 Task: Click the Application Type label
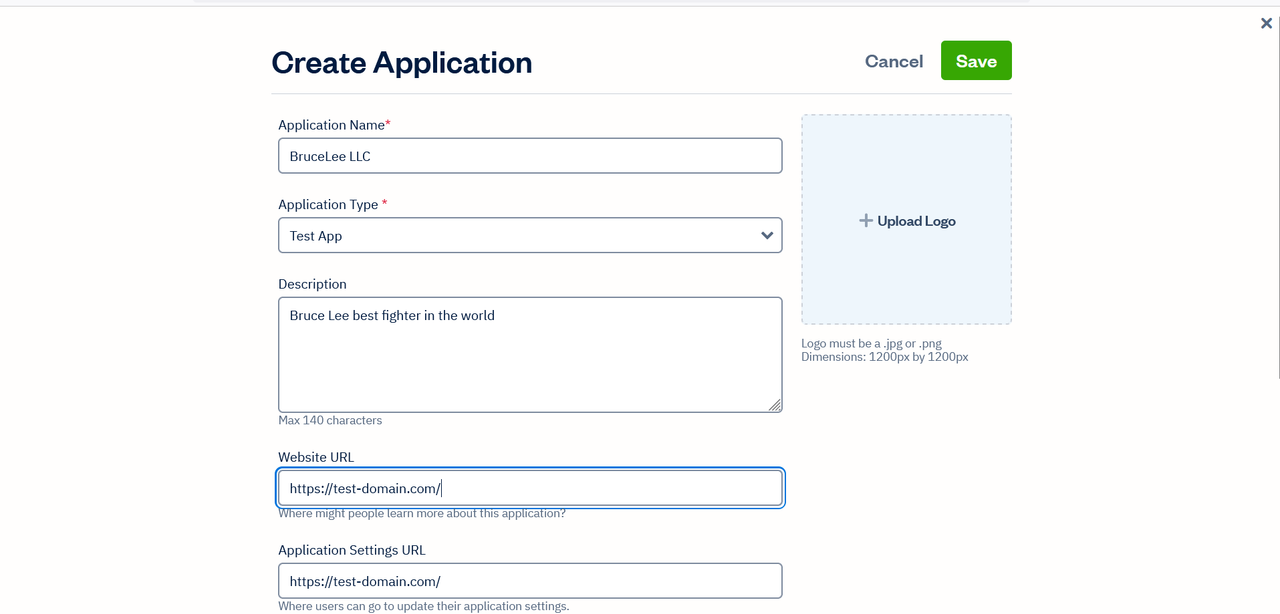[x=332, y=205]
